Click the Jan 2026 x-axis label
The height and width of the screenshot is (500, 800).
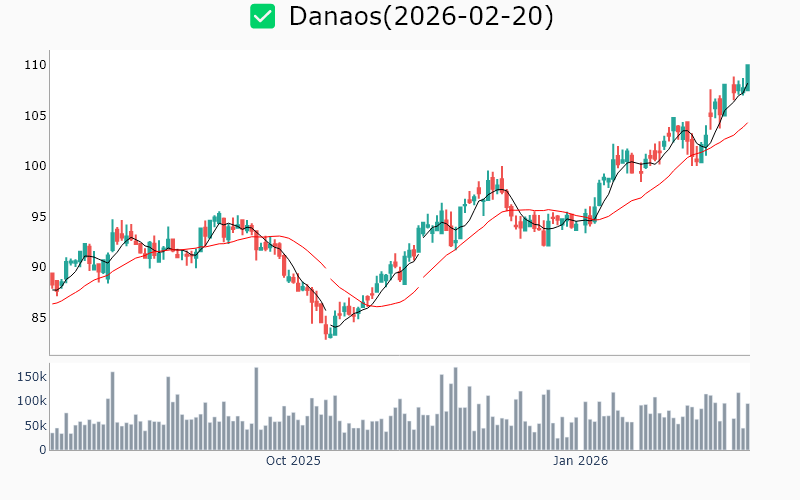[581, 461]
